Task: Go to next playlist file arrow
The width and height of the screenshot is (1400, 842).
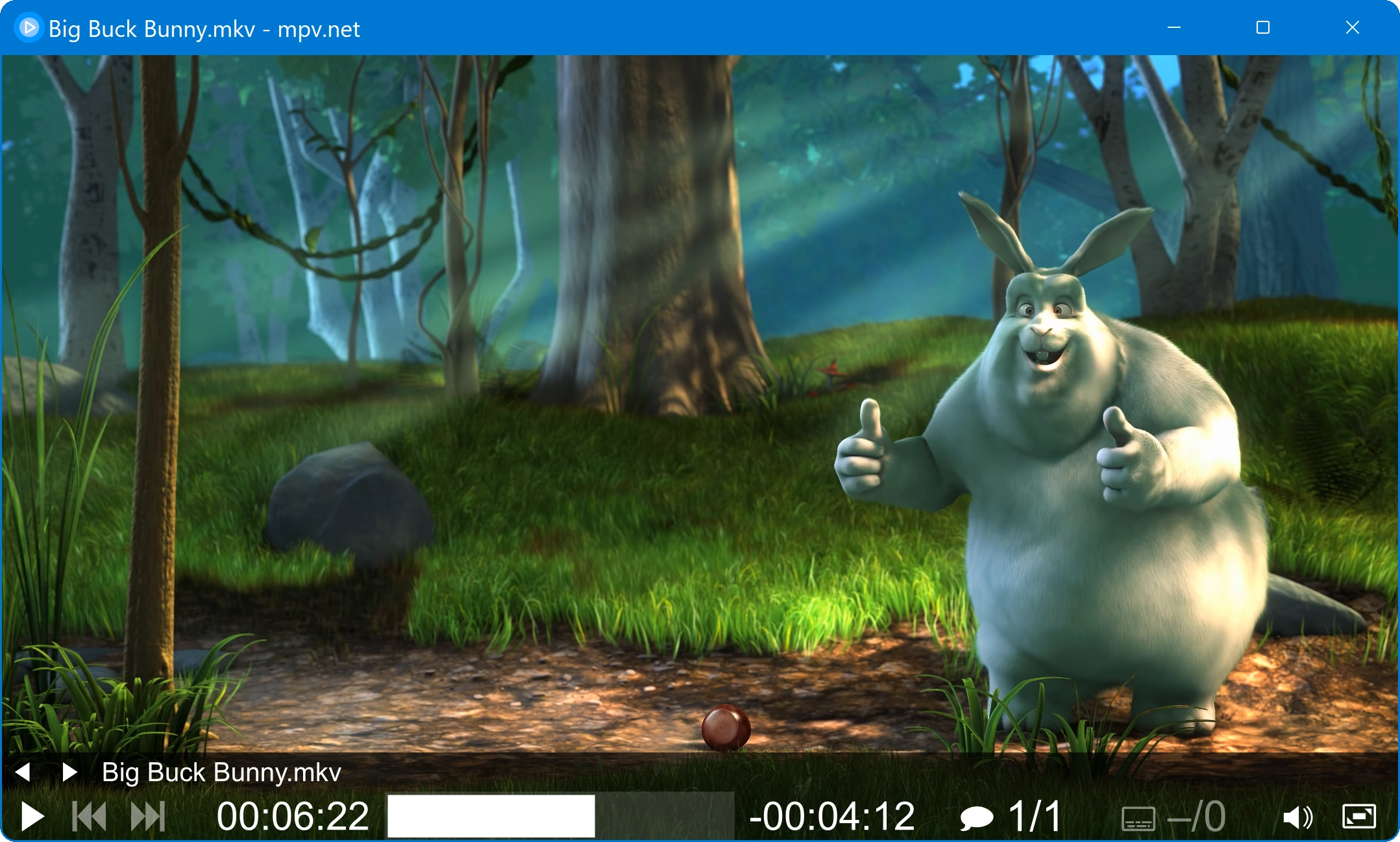Action: pos(69,772)
